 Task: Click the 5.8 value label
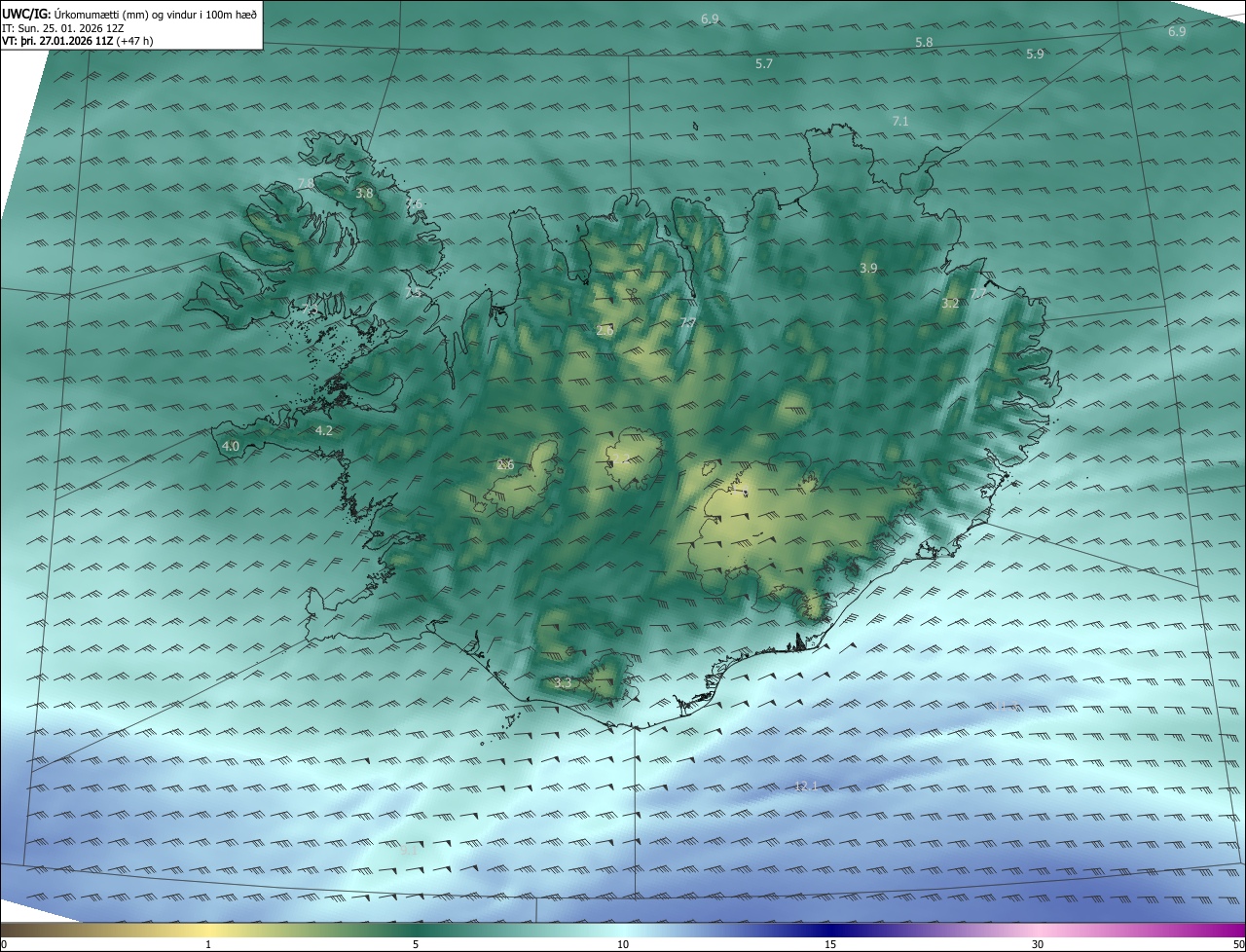(x=925, y=43)
